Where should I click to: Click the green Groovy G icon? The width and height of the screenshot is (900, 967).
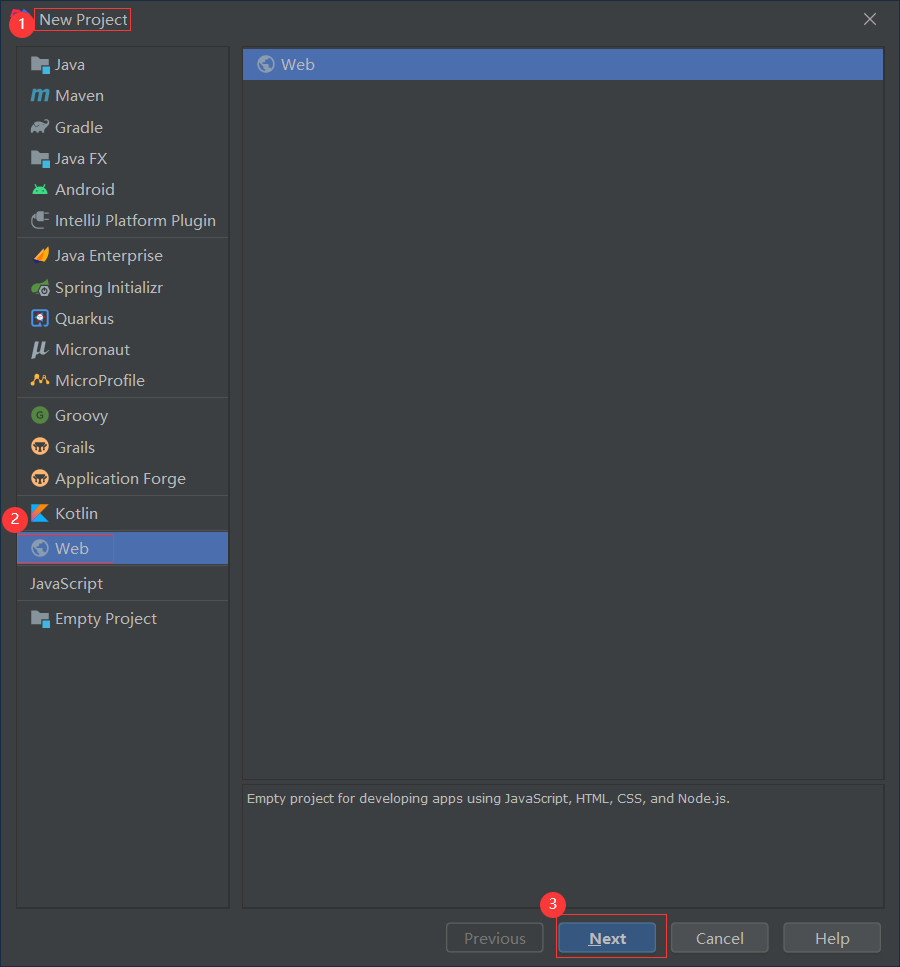pyautogui.click(x=40, y=415)
